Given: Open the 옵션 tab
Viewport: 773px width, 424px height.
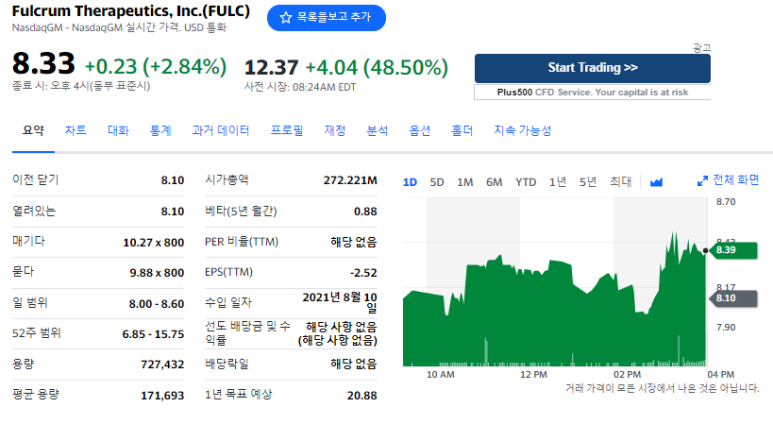Looking at the screenshot, I should click(x=420, y=130).
